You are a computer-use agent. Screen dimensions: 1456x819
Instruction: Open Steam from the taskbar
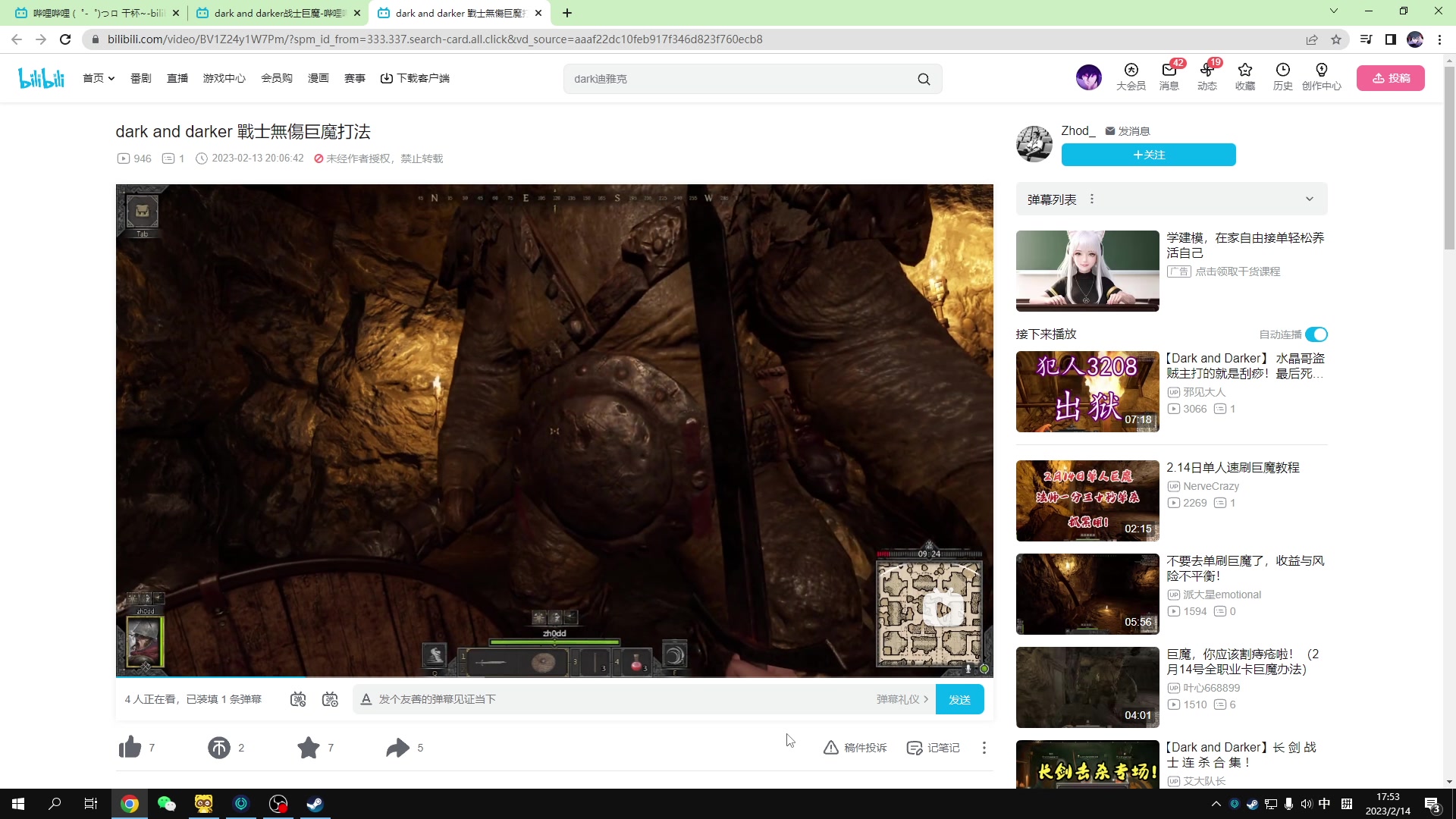pos(315,804)
